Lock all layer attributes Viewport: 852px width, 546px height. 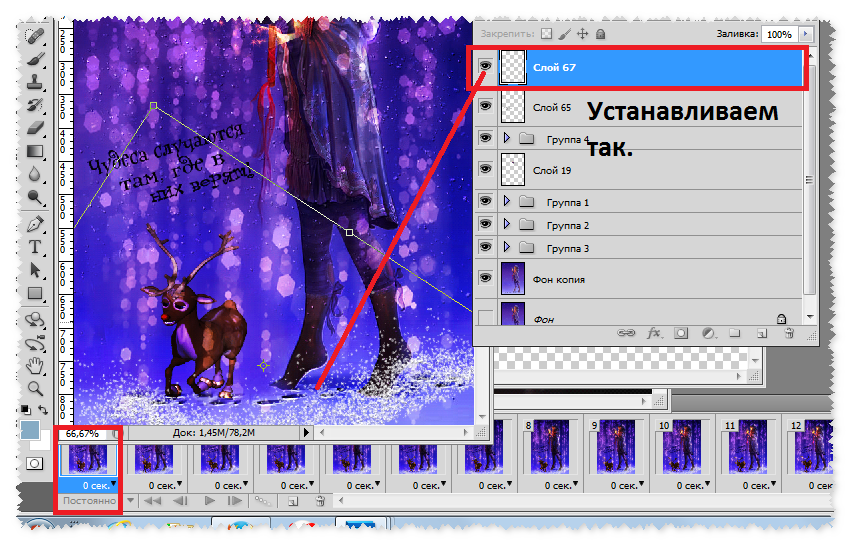pyautogui.click(x=600, y=34)
